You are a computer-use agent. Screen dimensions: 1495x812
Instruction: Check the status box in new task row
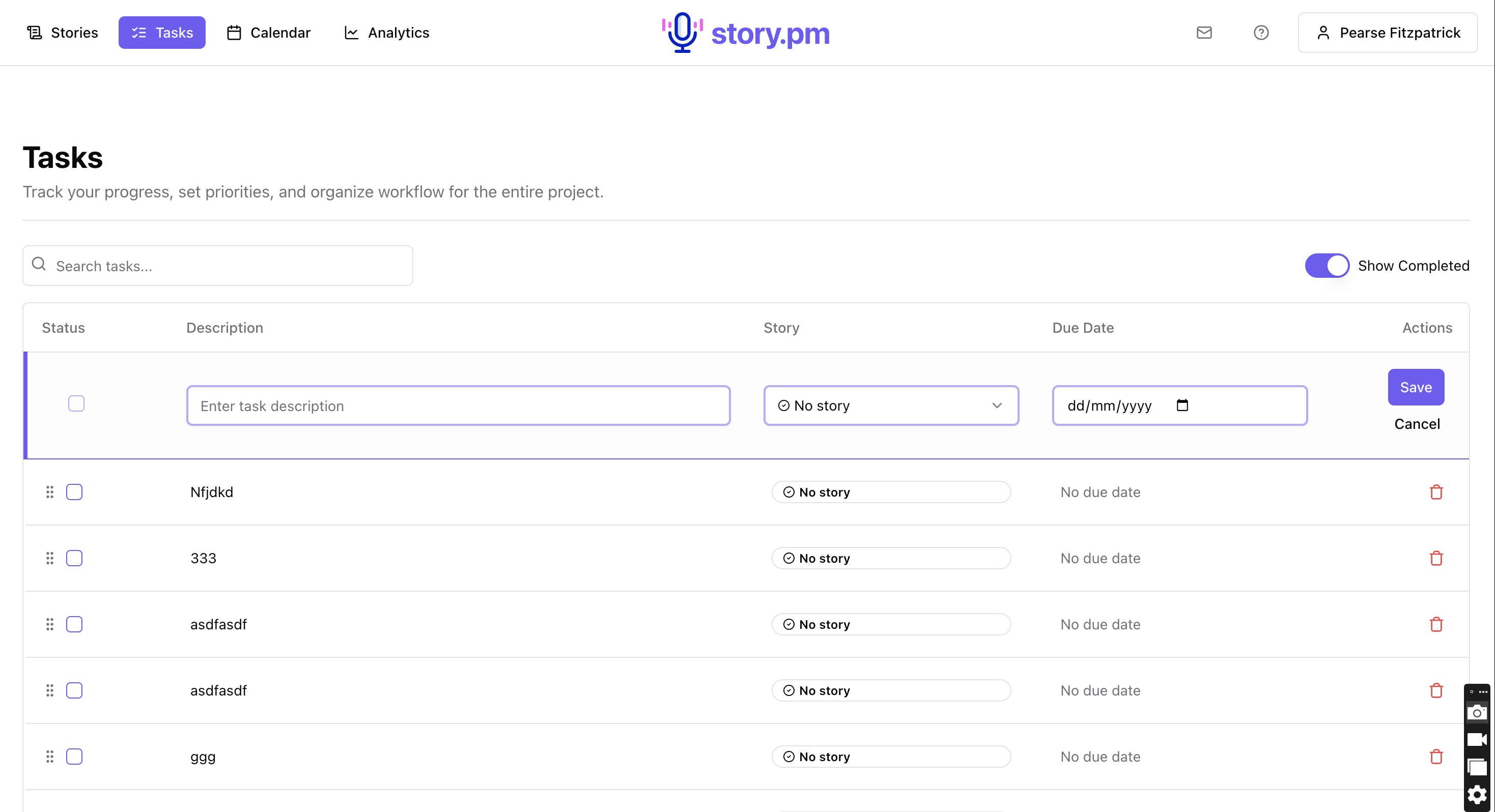point(76,403)
